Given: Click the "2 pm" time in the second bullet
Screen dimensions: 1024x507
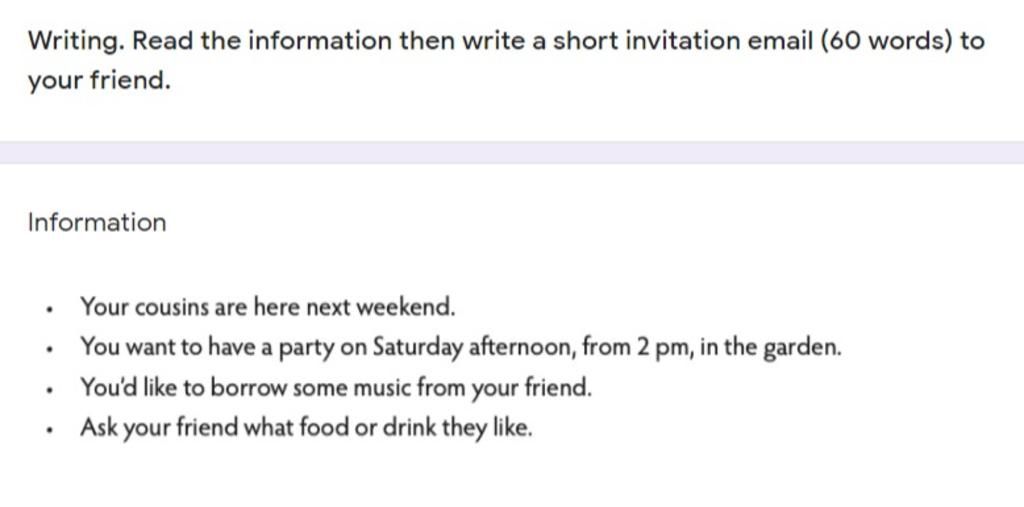Looking at the screenshot, I should point(660,347).
